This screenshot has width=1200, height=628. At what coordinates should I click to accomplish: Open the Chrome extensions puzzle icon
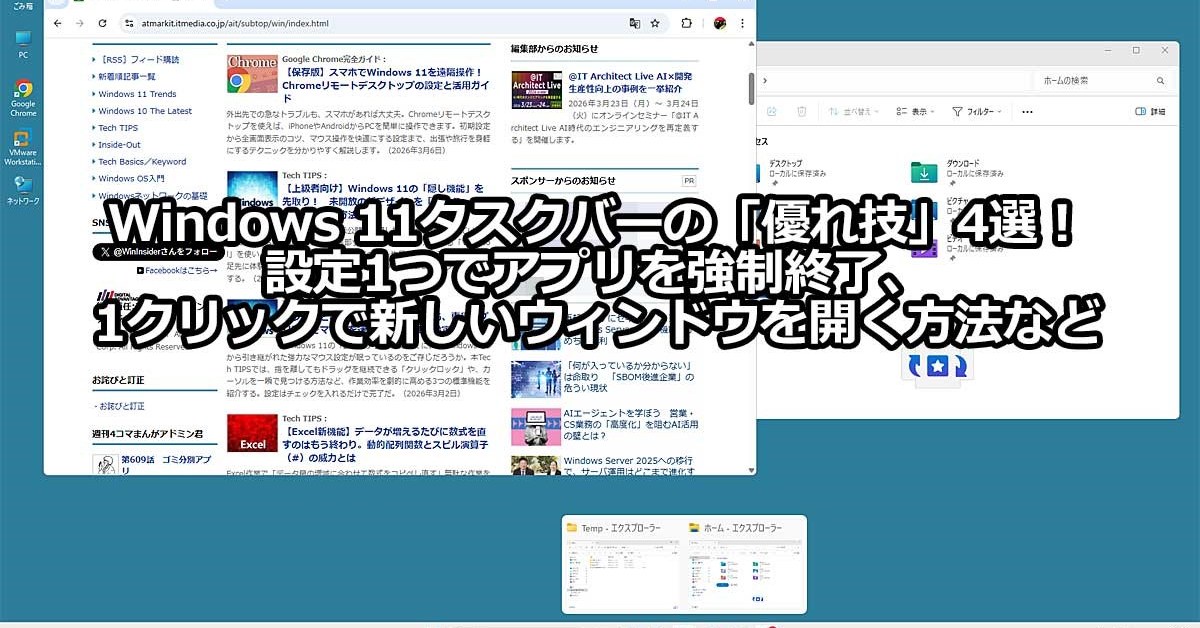click(x=686, y=23)
